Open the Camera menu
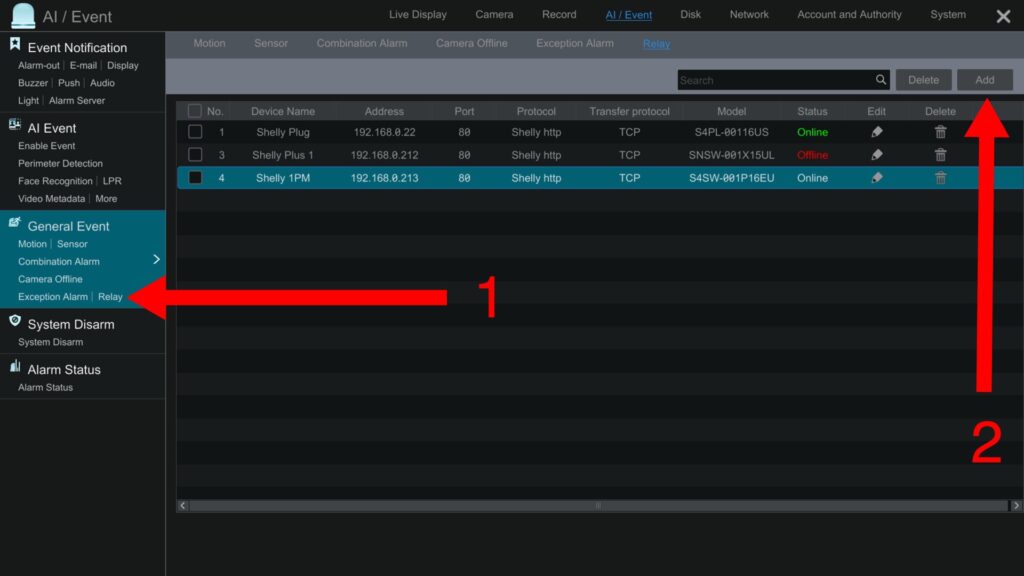The height and width of the screenshot is (576, 1024). coord(494,14)
